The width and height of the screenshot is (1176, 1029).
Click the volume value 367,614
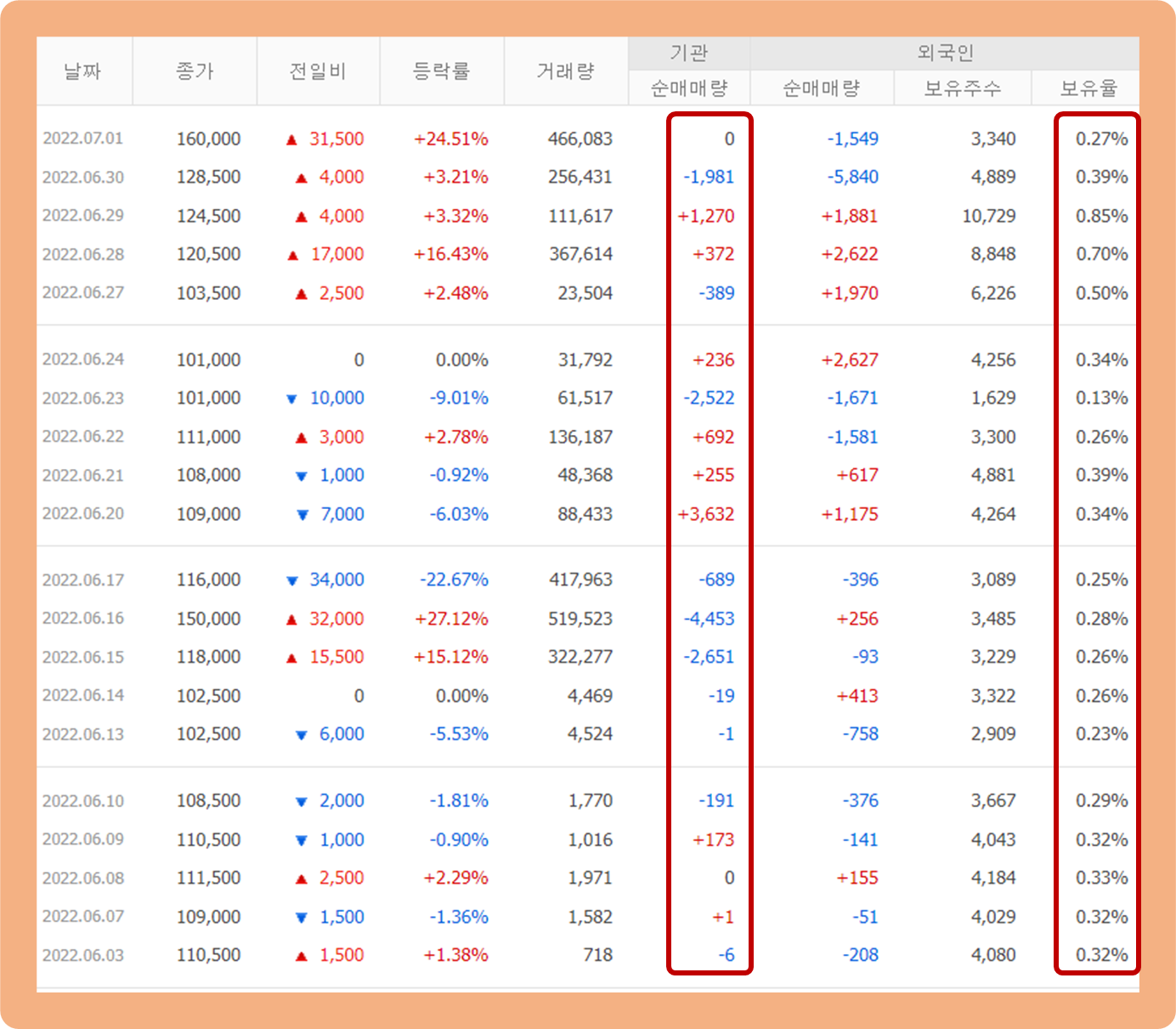580,254
